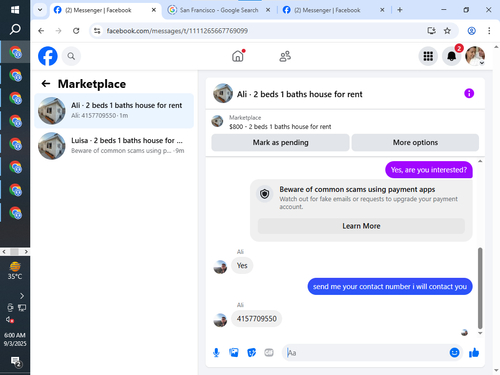The height and width of the screenshot is (375, 500).
Task: Click the More options button
Action: [415, 143]
